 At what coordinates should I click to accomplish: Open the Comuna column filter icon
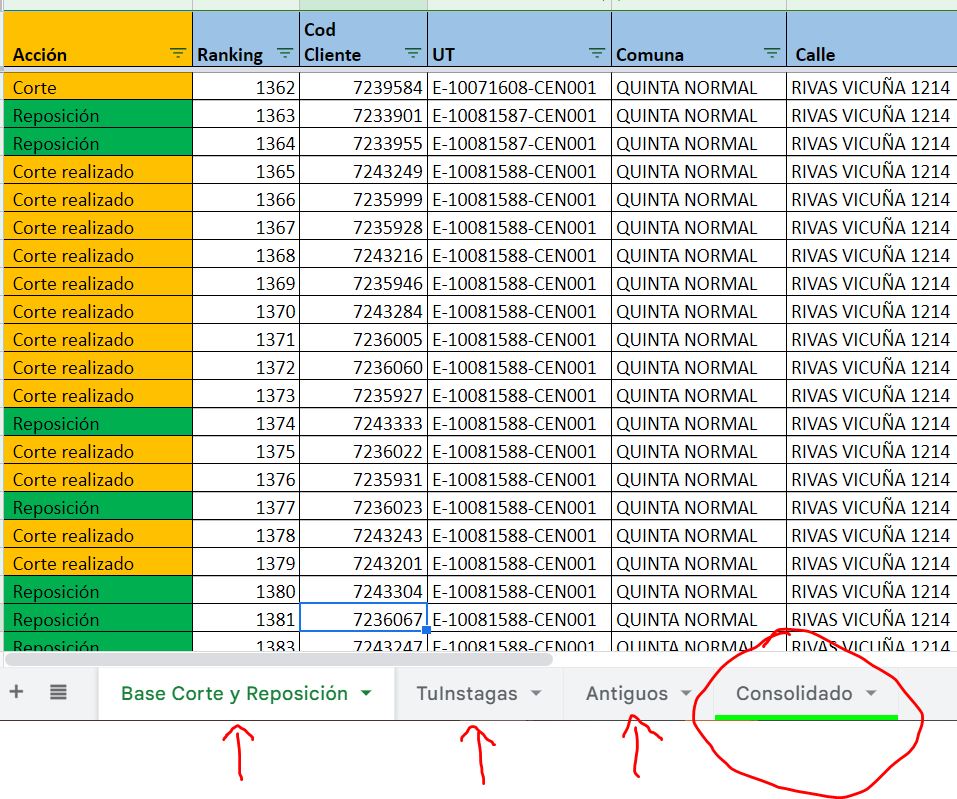click(x=772, y=54)
